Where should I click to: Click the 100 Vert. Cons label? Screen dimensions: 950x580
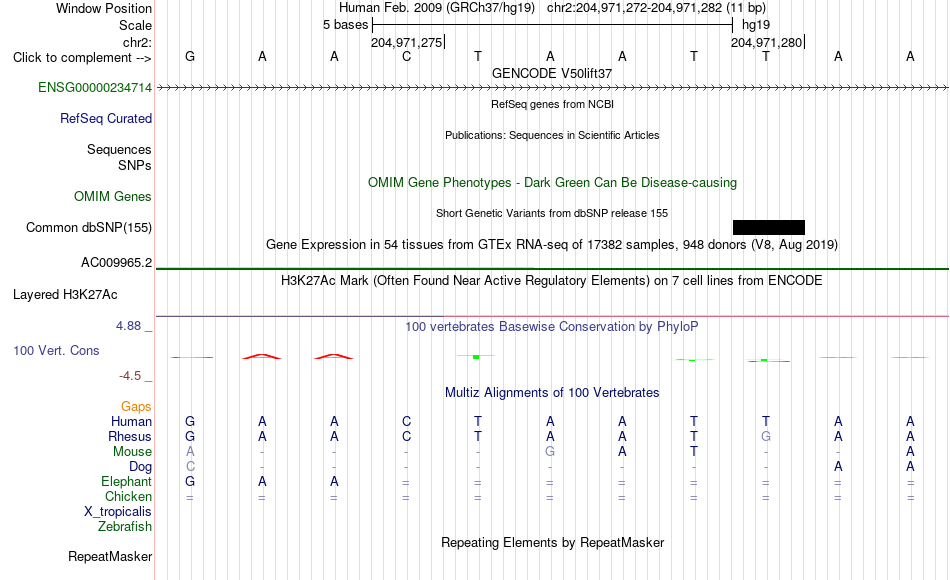pos(56,350)
